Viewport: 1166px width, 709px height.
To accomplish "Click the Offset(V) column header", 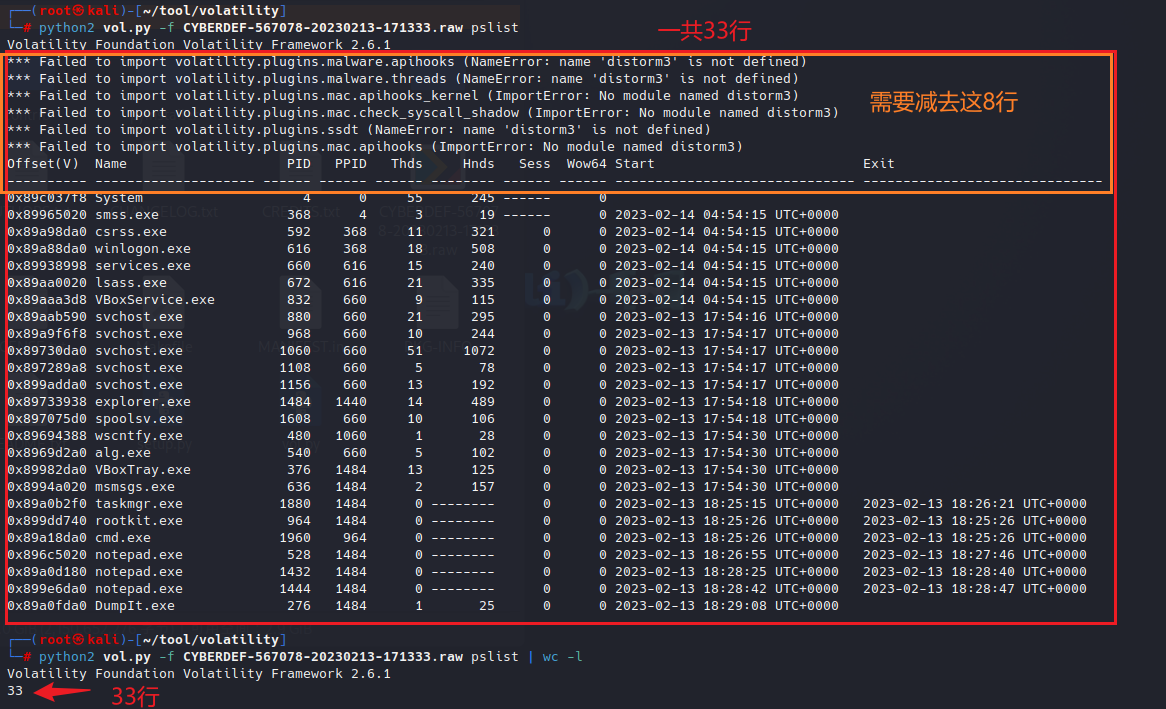I will 43,164.
